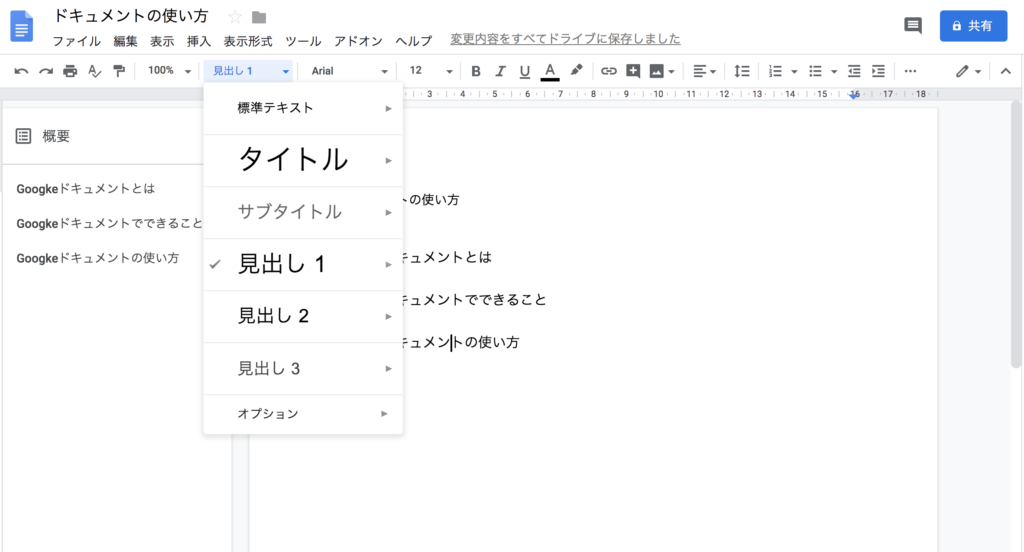Screen dimensions: 1024x552
Task: Choose タイトル paragraph style
Action: (303, 160)
